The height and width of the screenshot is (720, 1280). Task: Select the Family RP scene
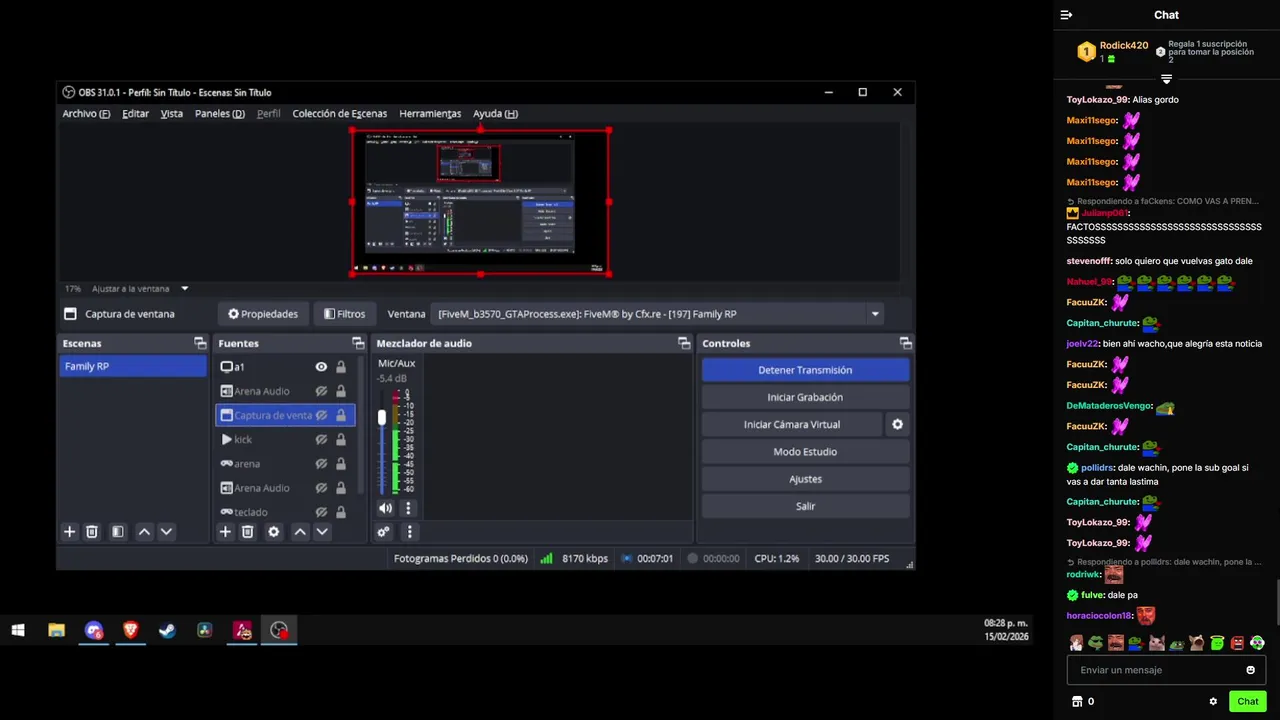point(133,367)
